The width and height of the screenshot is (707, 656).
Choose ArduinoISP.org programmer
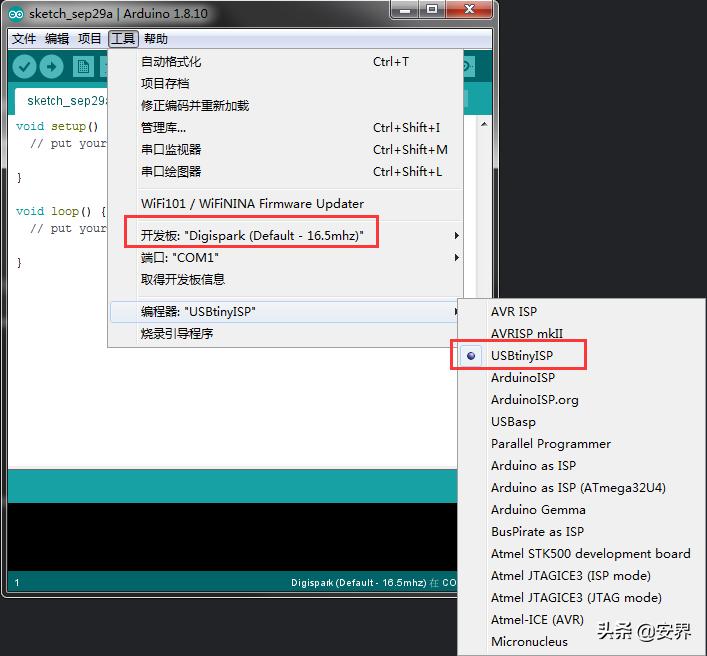coord(581,400)
